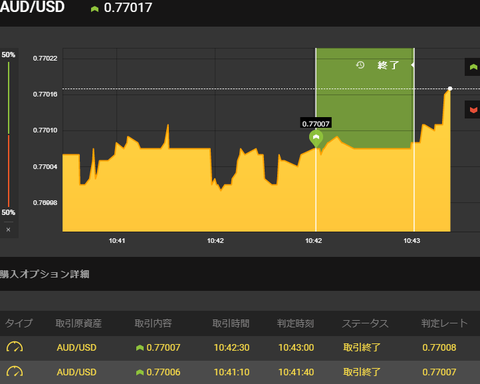Click the 購入オプション詳細 heading
Screen dimensions: 480x384
[45, 274]
